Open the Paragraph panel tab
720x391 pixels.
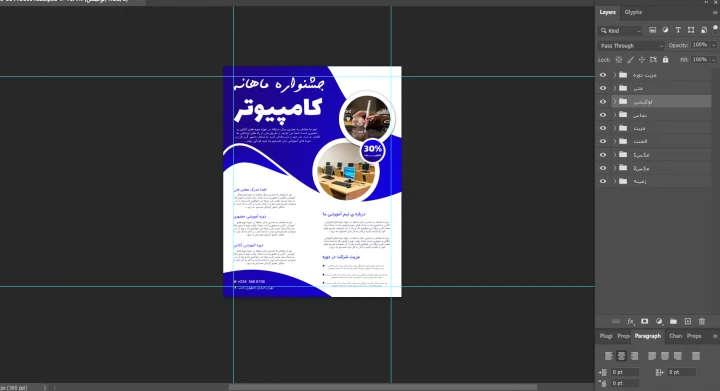click(x=647, y=336)
